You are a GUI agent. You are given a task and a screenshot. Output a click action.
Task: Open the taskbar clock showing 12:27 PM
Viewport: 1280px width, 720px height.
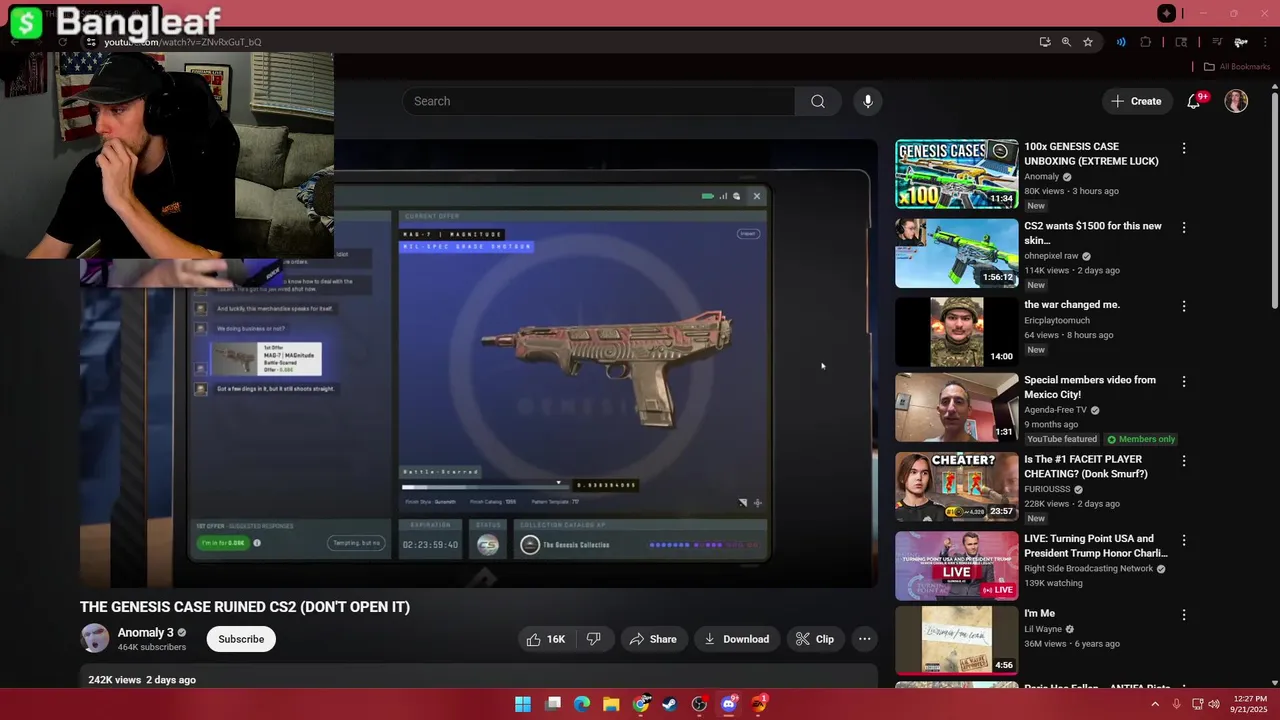(x=1250, y=704)
